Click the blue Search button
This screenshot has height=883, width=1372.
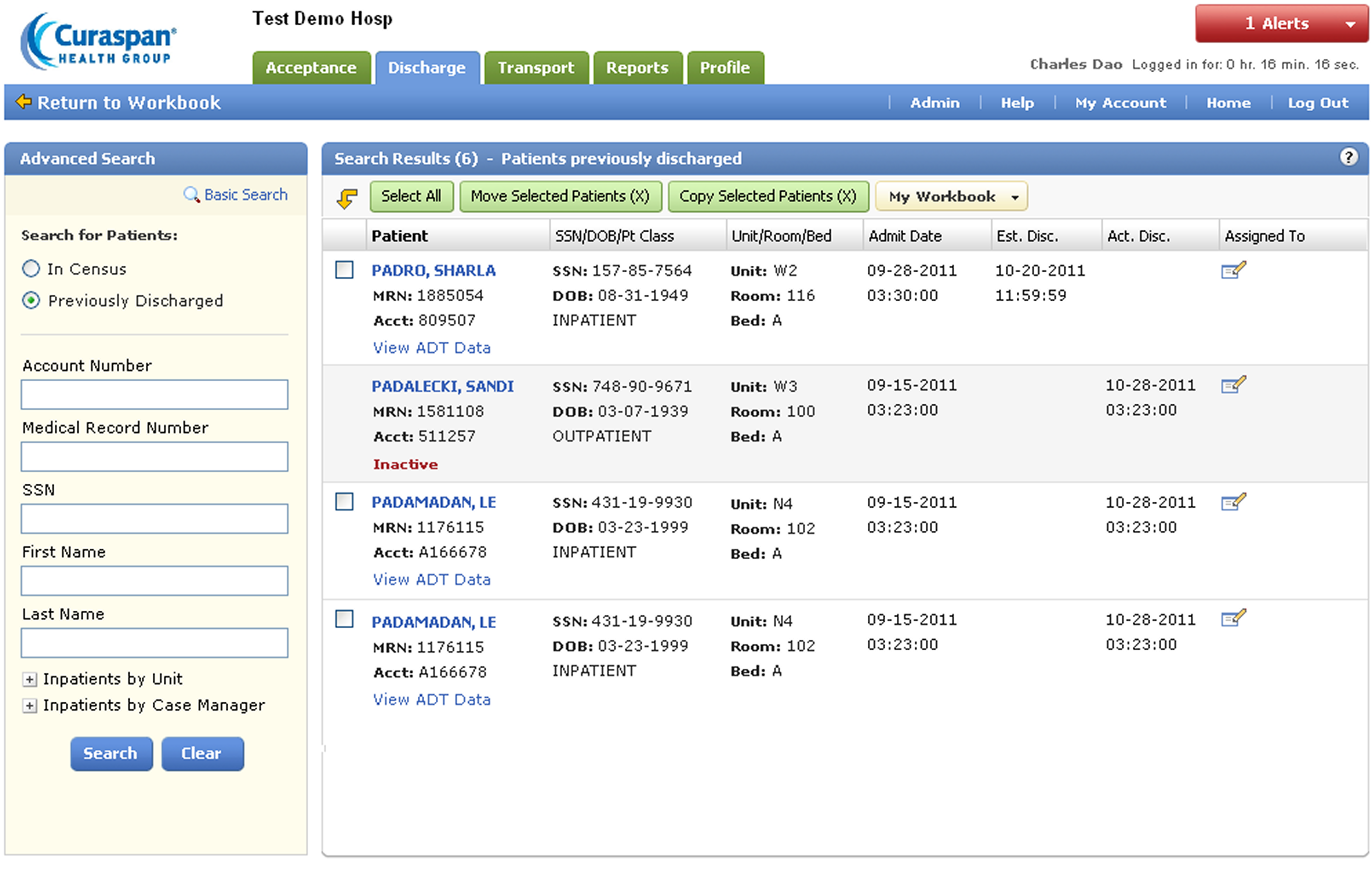point(111,754)
